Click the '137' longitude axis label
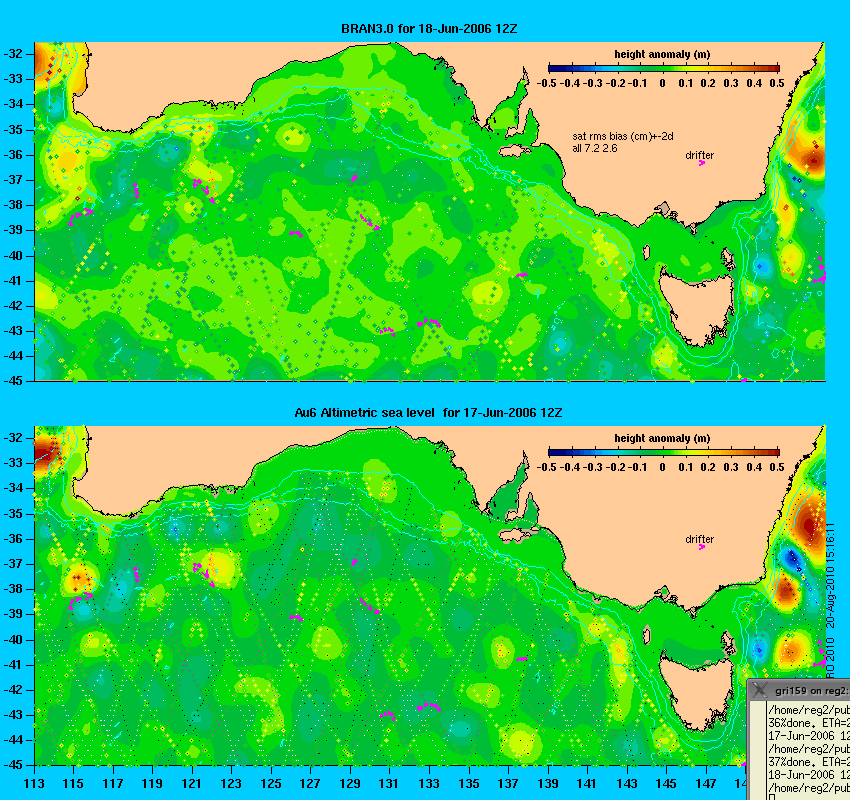The image size is (850, 800). pyautogui.click(x=508, y=783)
